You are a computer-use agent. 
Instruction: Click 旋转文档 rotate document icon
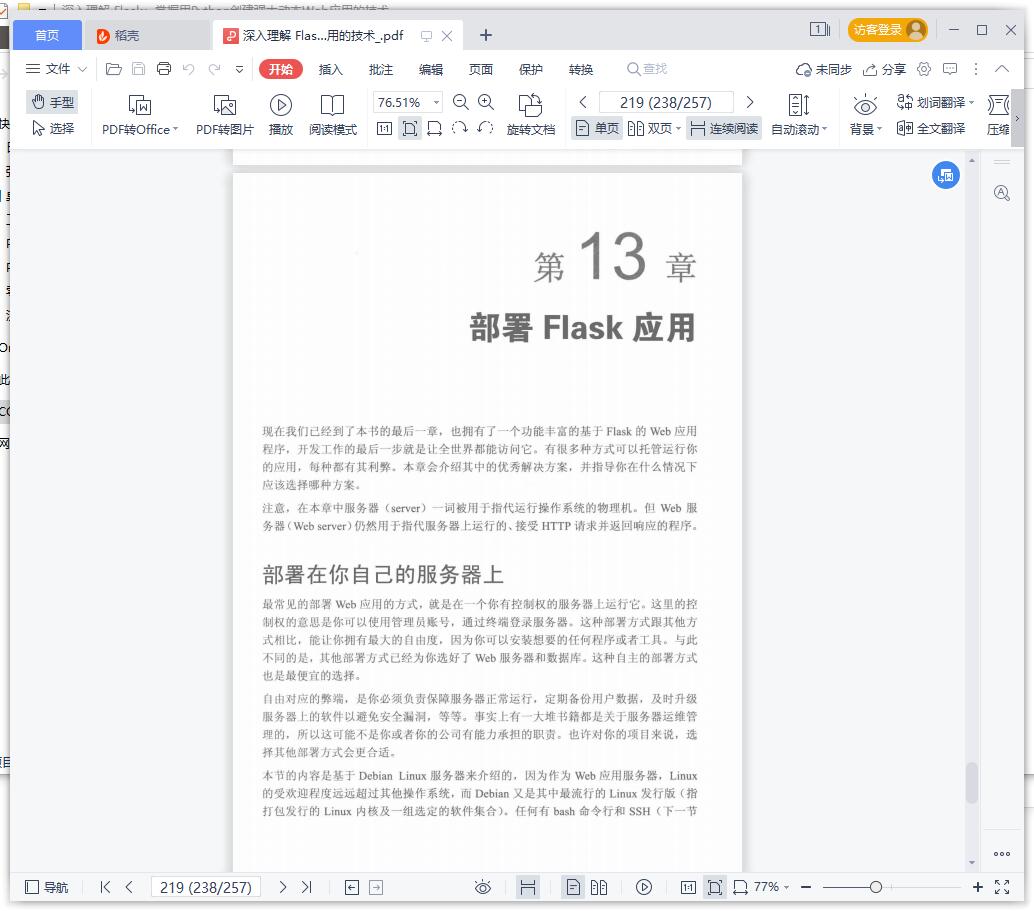coord(530,114)
